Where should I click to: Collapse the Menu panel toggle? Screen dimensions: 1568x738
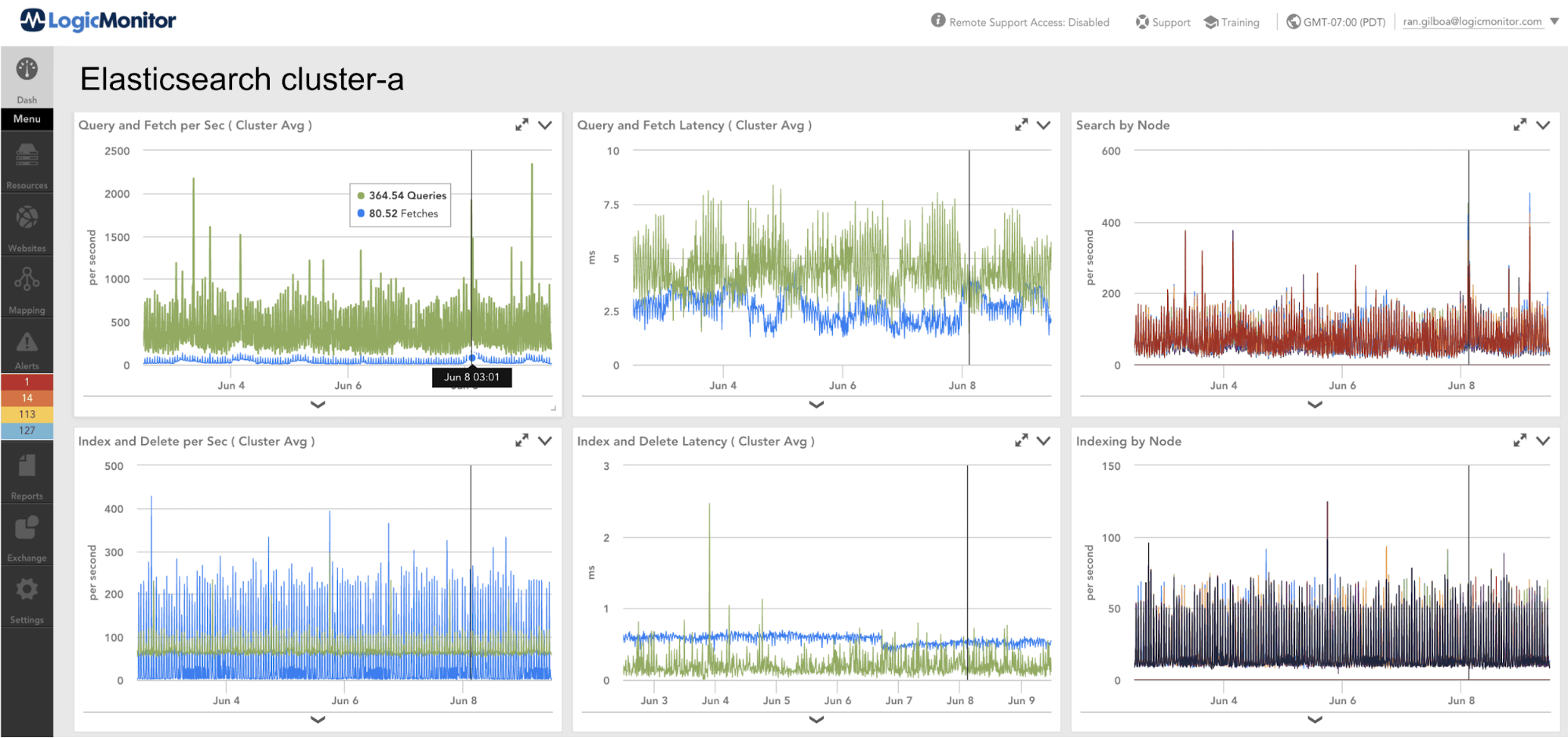(27, 118)
